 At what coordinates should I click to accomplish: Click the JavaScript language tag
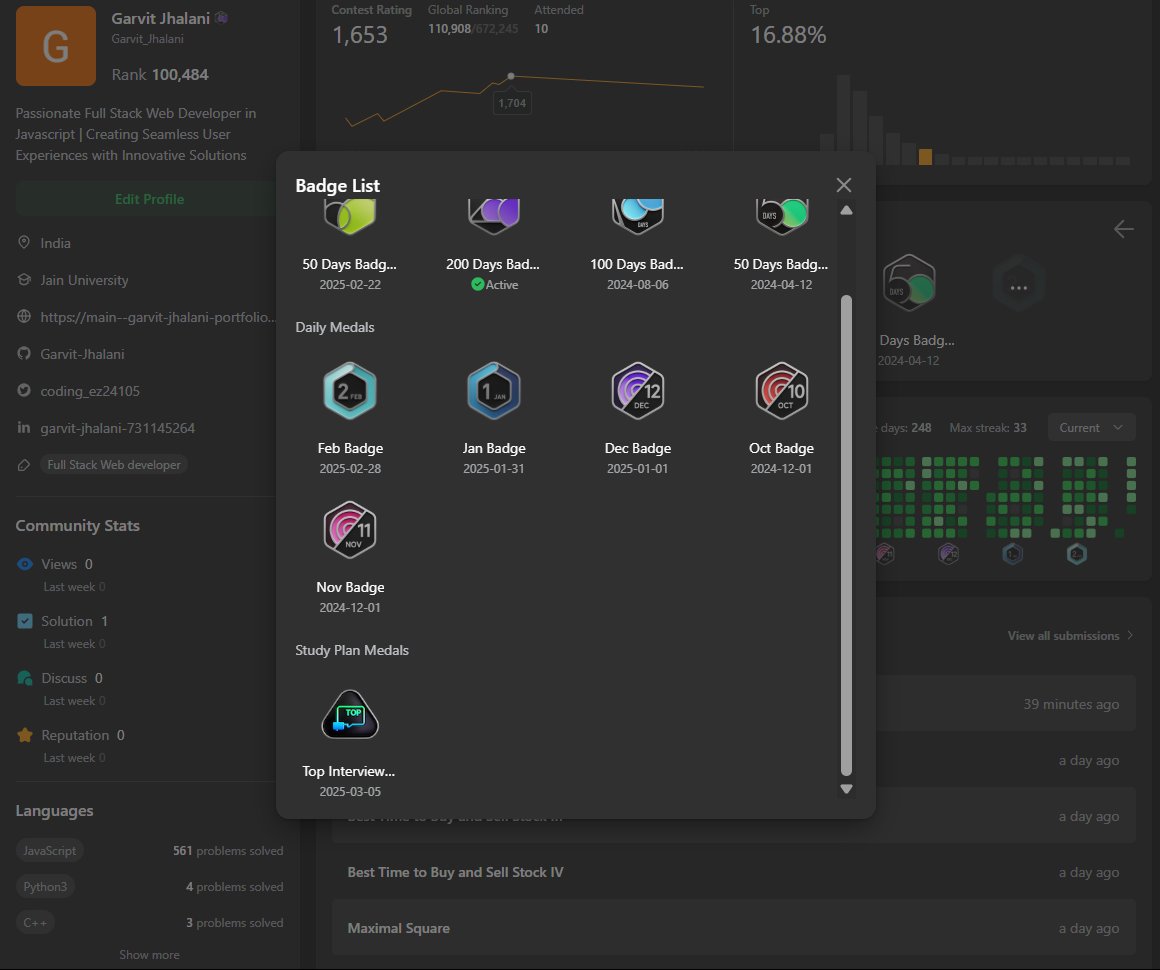pos(50,851)
